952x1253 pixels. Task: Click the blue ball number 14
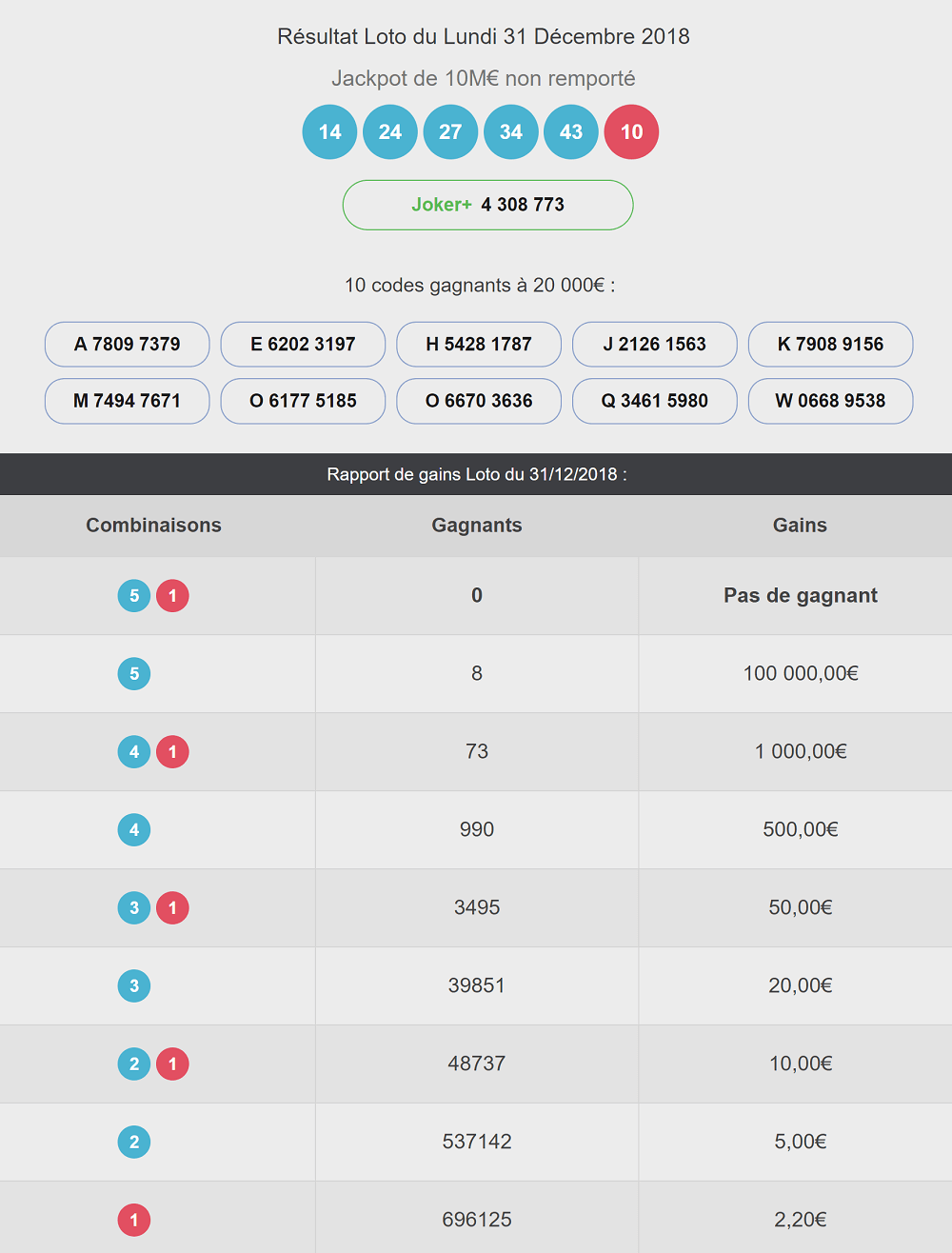(329, 131)
